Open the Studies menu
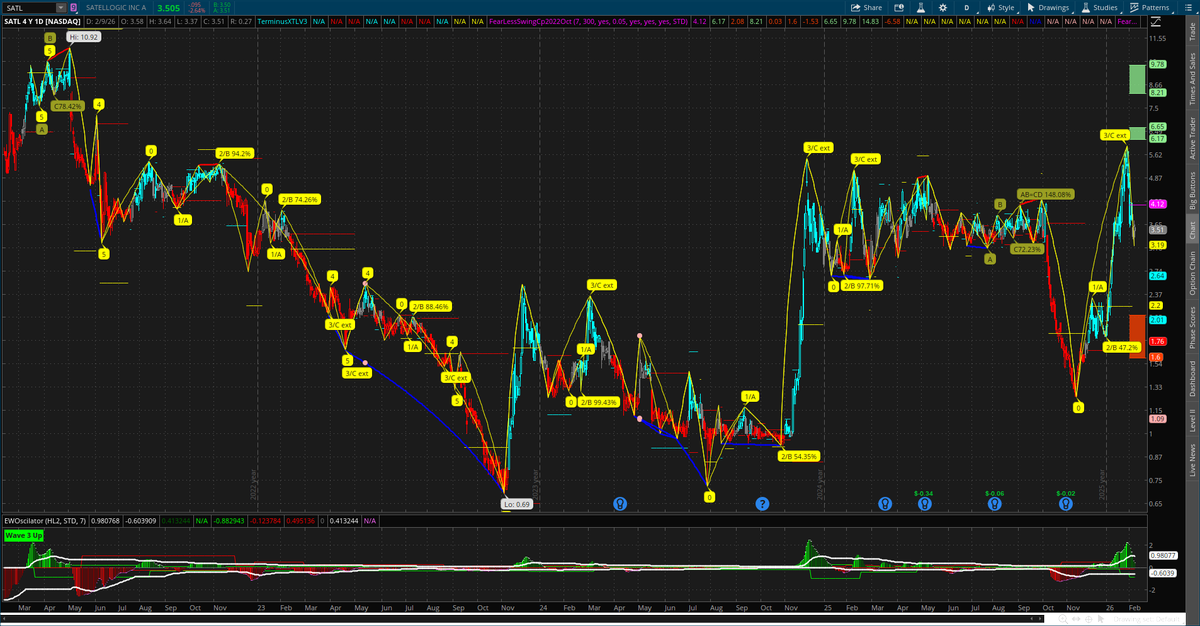This screenshot has height=626, width=1200. [1100, 7]
